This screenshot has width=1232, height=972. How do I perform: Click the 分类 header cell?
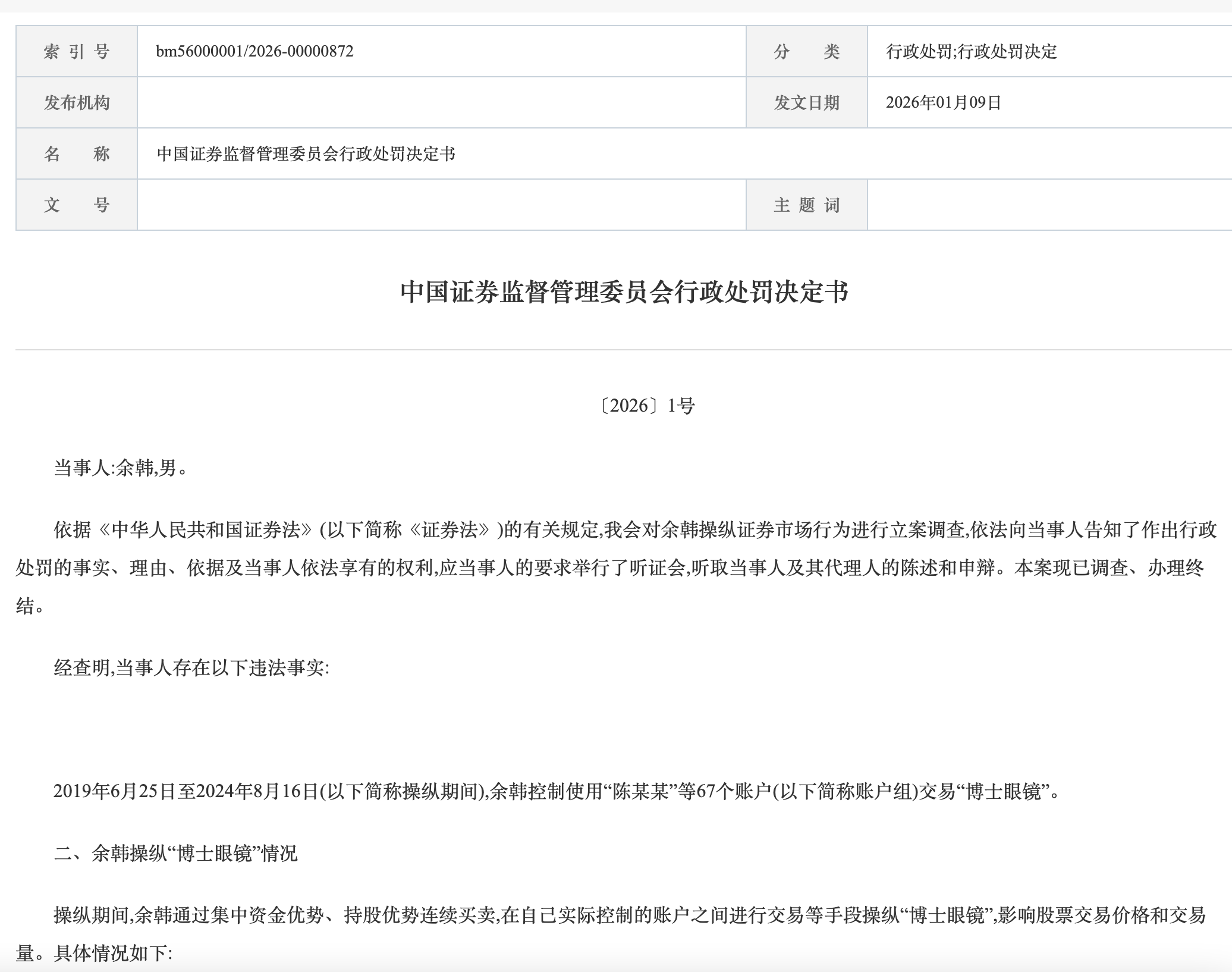click(x=806, y=52)
